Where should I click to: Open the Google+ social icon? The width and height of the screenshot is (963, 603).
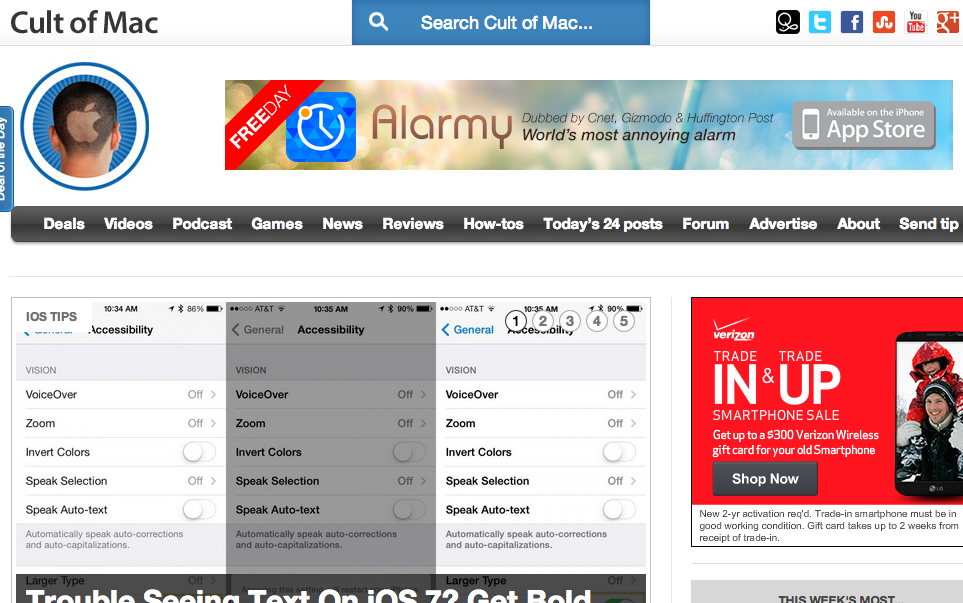click(948, 22)
